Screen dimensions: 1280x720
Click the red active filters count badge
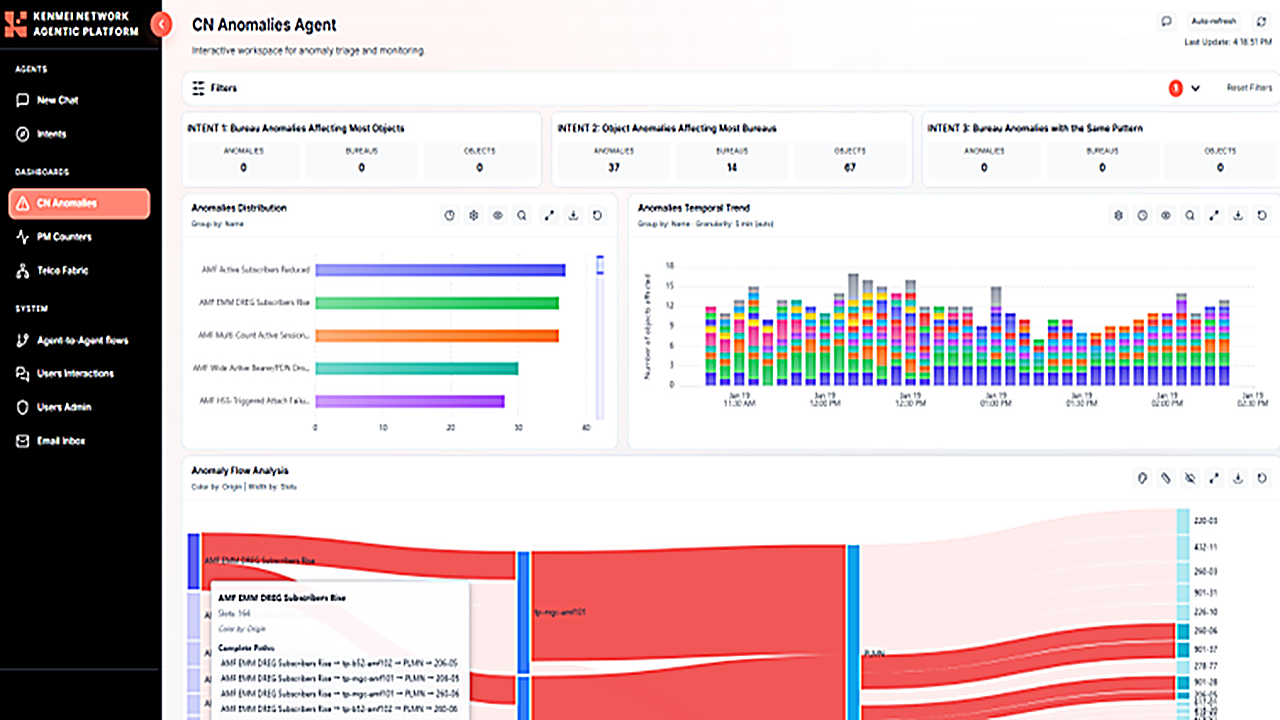pyautogui.click(x=1176, y=88)
